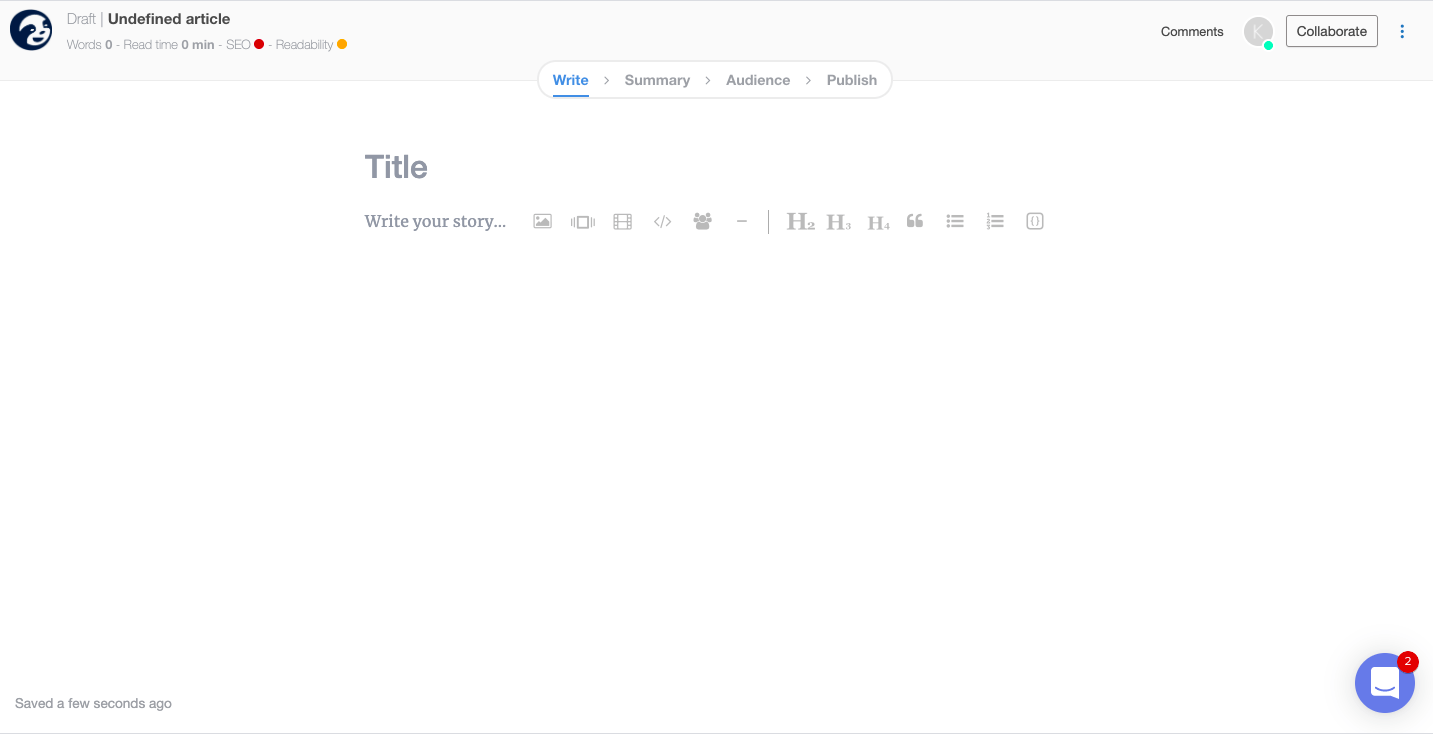The image size is (1433, 735).
Task: Click the people group icon in the toolbar
Action: [x=703, y=221]
